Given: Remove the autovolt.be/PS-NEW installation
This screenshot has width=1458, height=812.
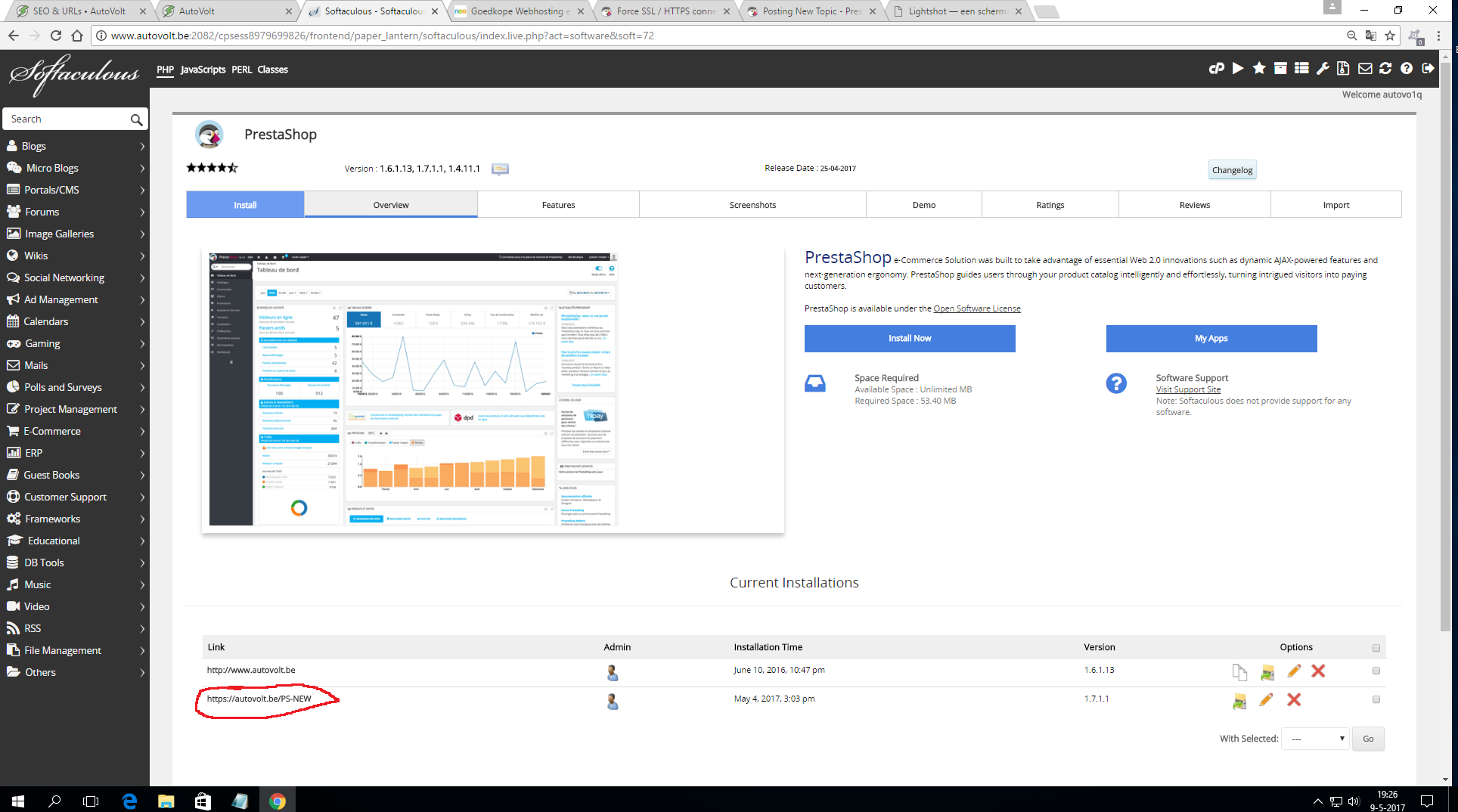Looking at the screenshot, I should pos(1294,699).
